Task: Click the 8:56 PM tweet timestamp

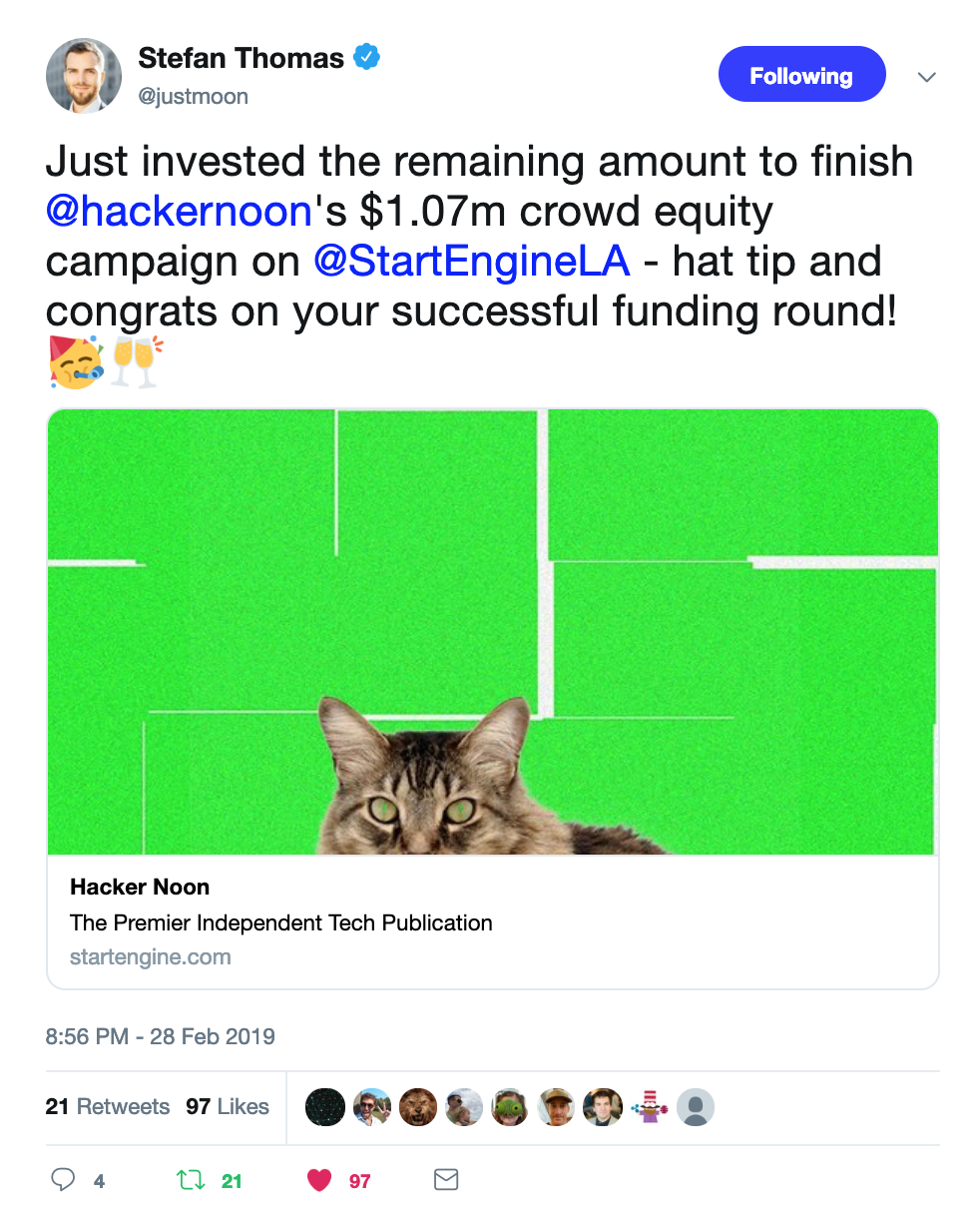Action: (x=160, y=1035)
